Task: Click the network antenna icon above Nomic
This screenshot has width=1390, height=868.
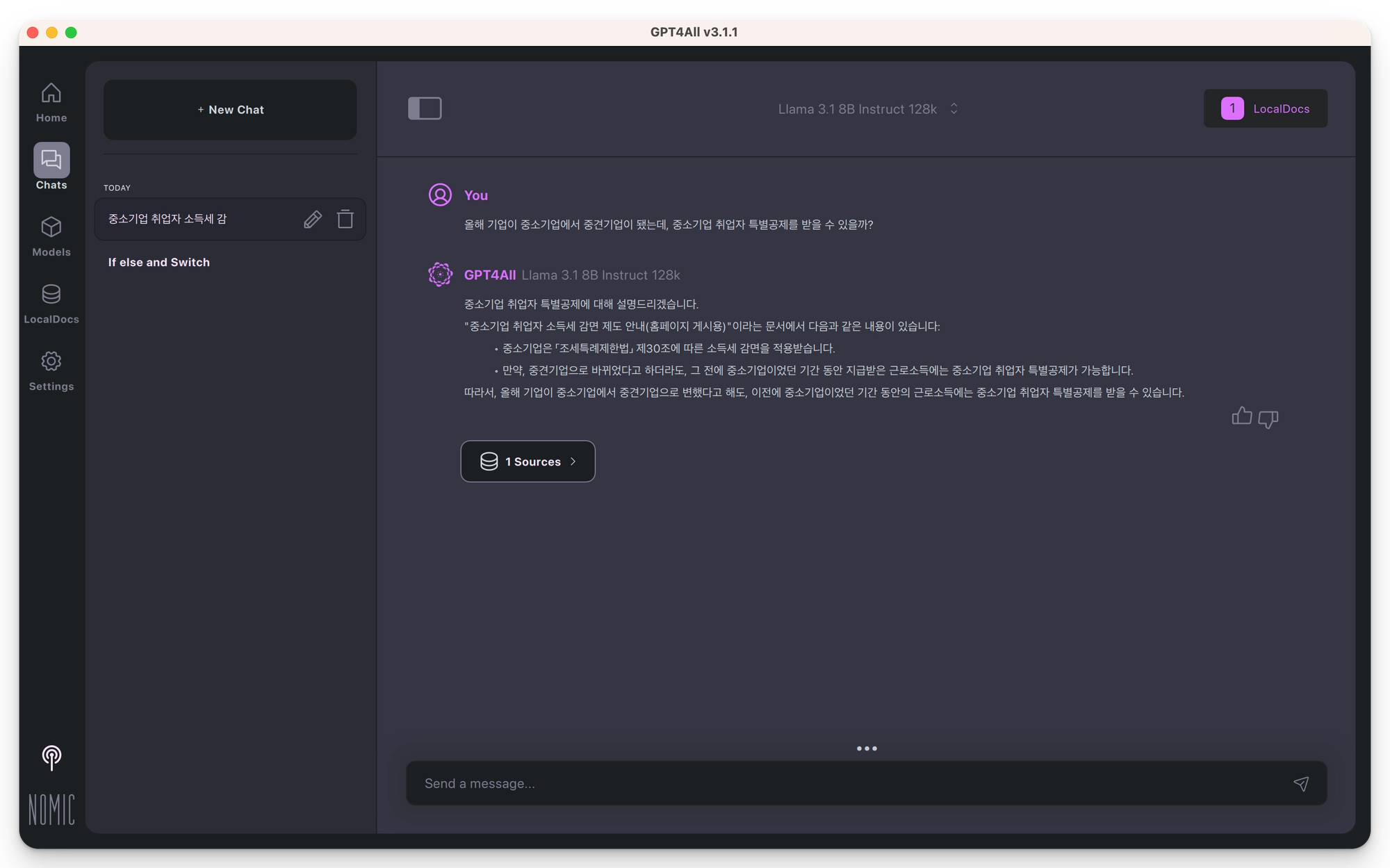Action: (x=51, y=758)
